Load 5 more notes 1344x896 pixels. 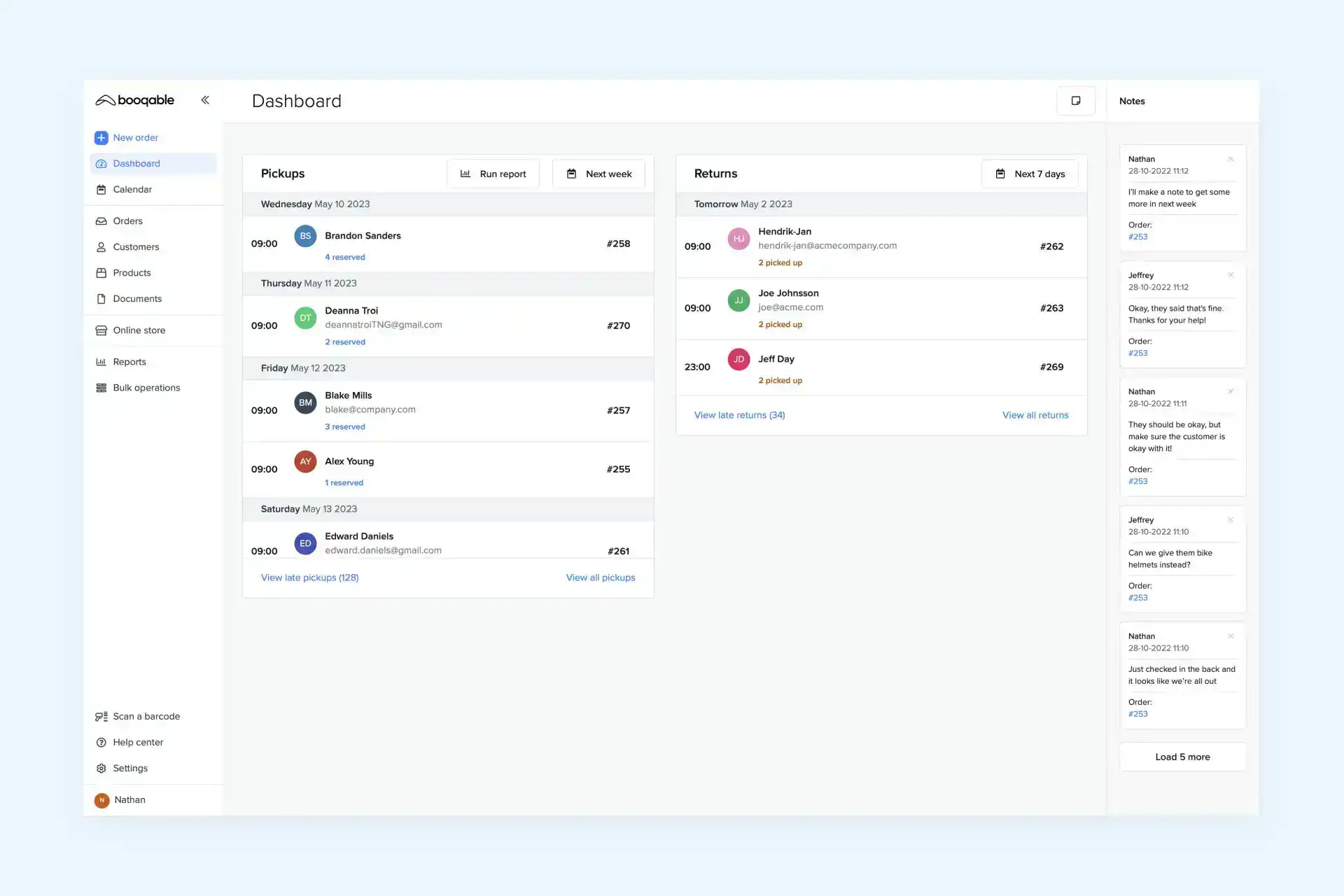click(1182, 757)
